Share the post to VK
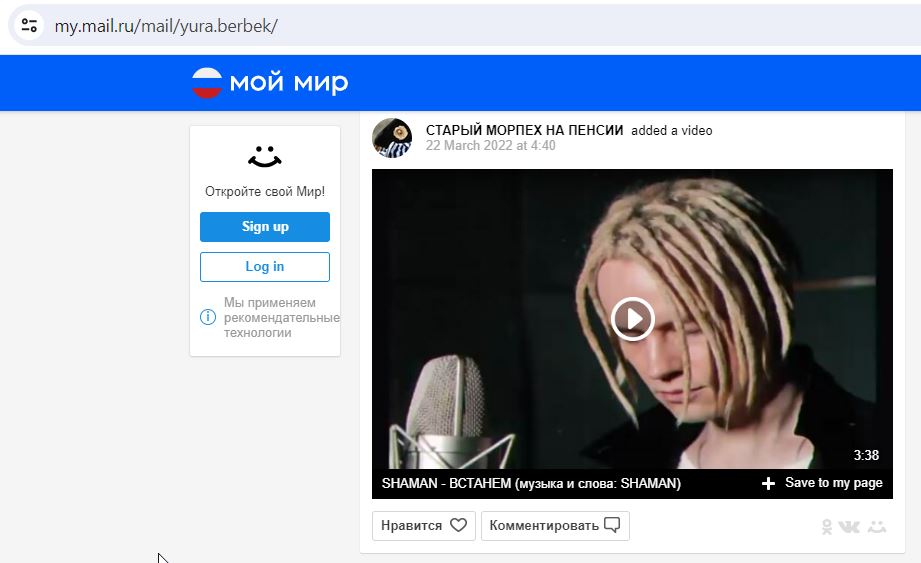921x563 pixels. (849, 527)
